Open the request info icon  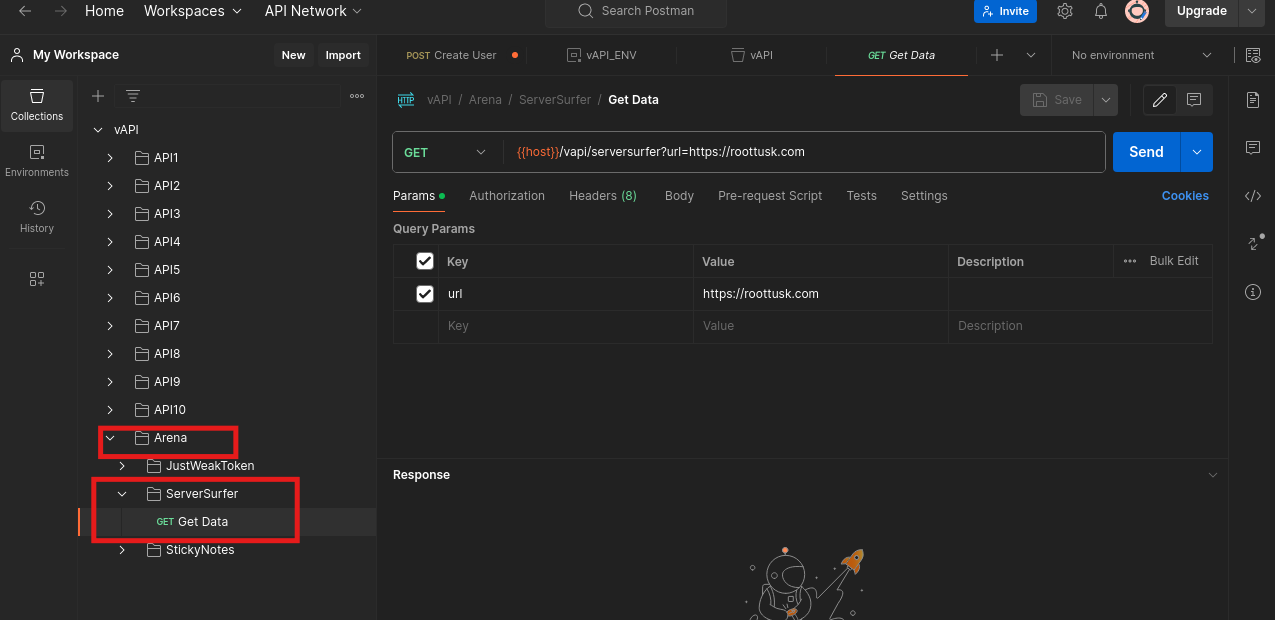[x=1252, y=292]
